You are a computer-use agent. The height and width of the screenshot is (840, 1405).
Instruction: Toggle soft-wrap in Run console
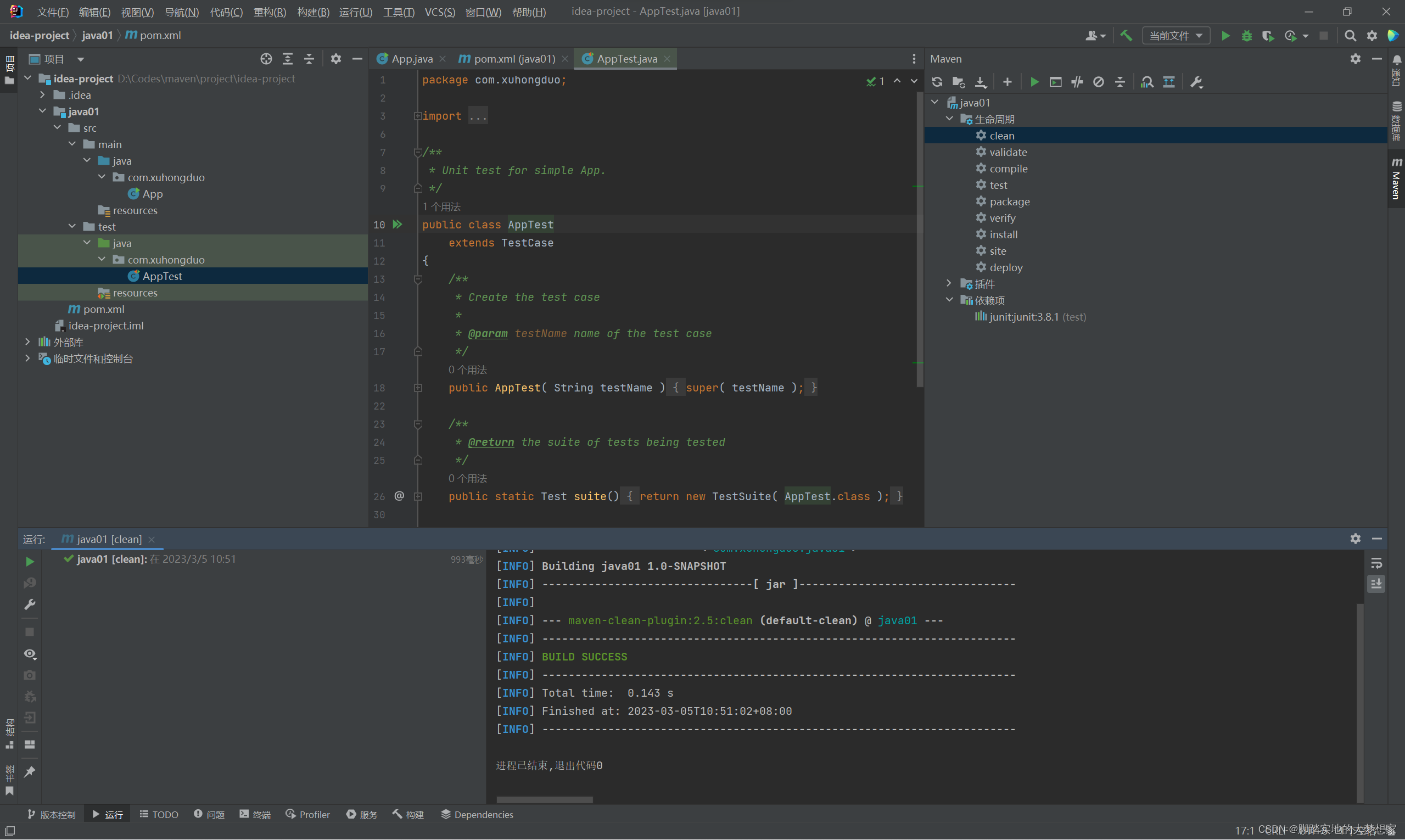click(1376, 563)
